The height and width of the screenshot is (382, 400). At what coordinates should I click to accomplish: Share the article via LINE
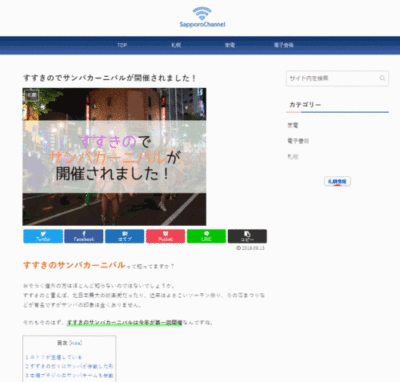coord(206,236)
